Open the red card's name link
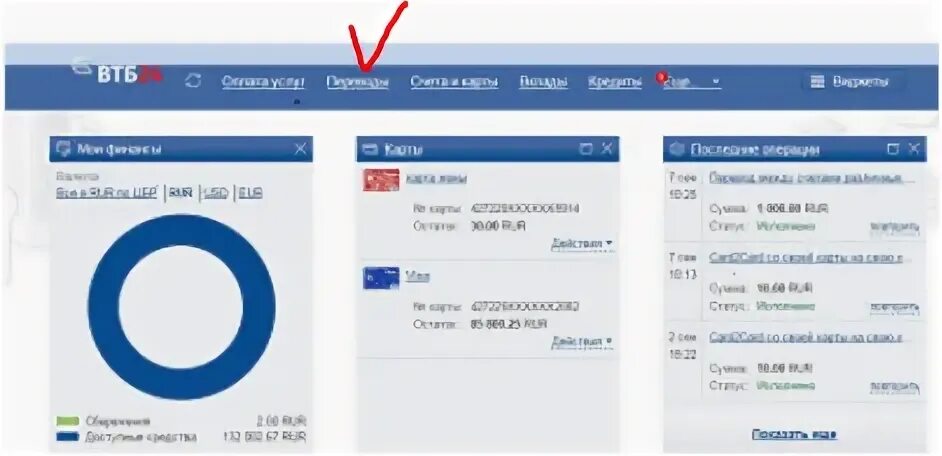Viewport: 942px width, 456px height. coord(436,179)
